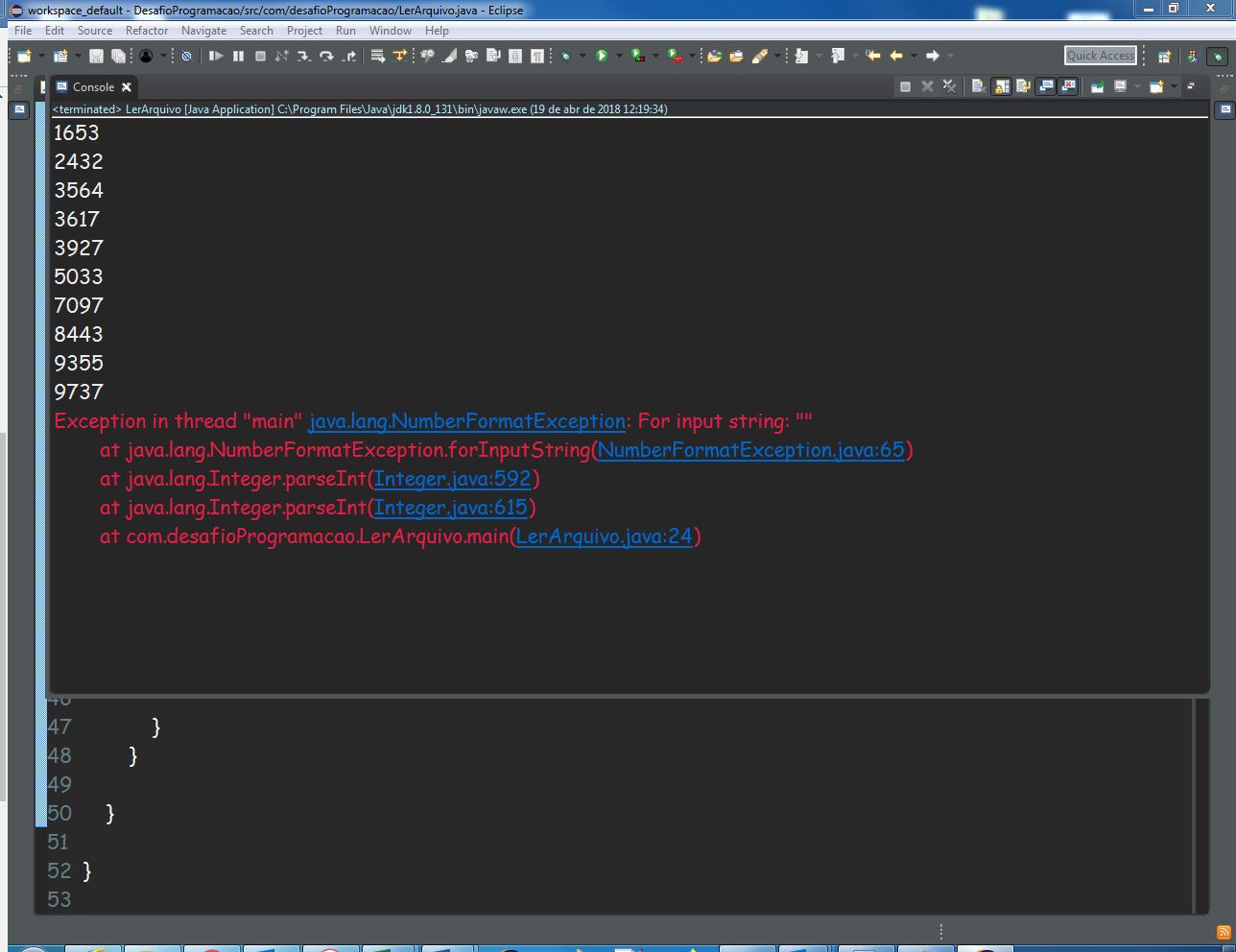This screenshot has height=952, width=1236.
Task: Disable Show Console When Standard Error Changes
Action: [x=1067, y=86]
